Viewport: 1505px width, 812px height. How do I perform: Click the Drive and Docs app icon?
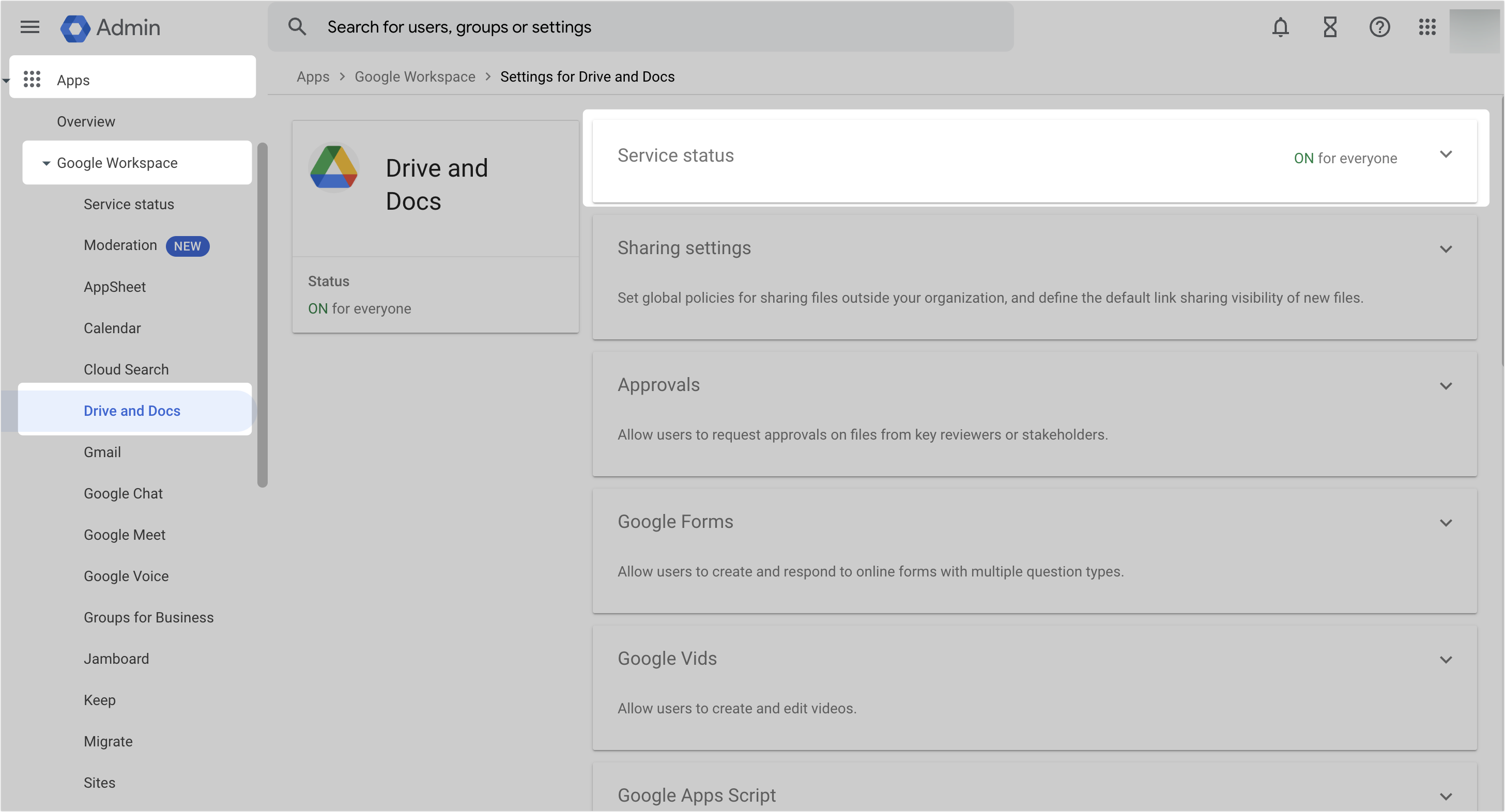pyautogui.click(x=333, y=167)
